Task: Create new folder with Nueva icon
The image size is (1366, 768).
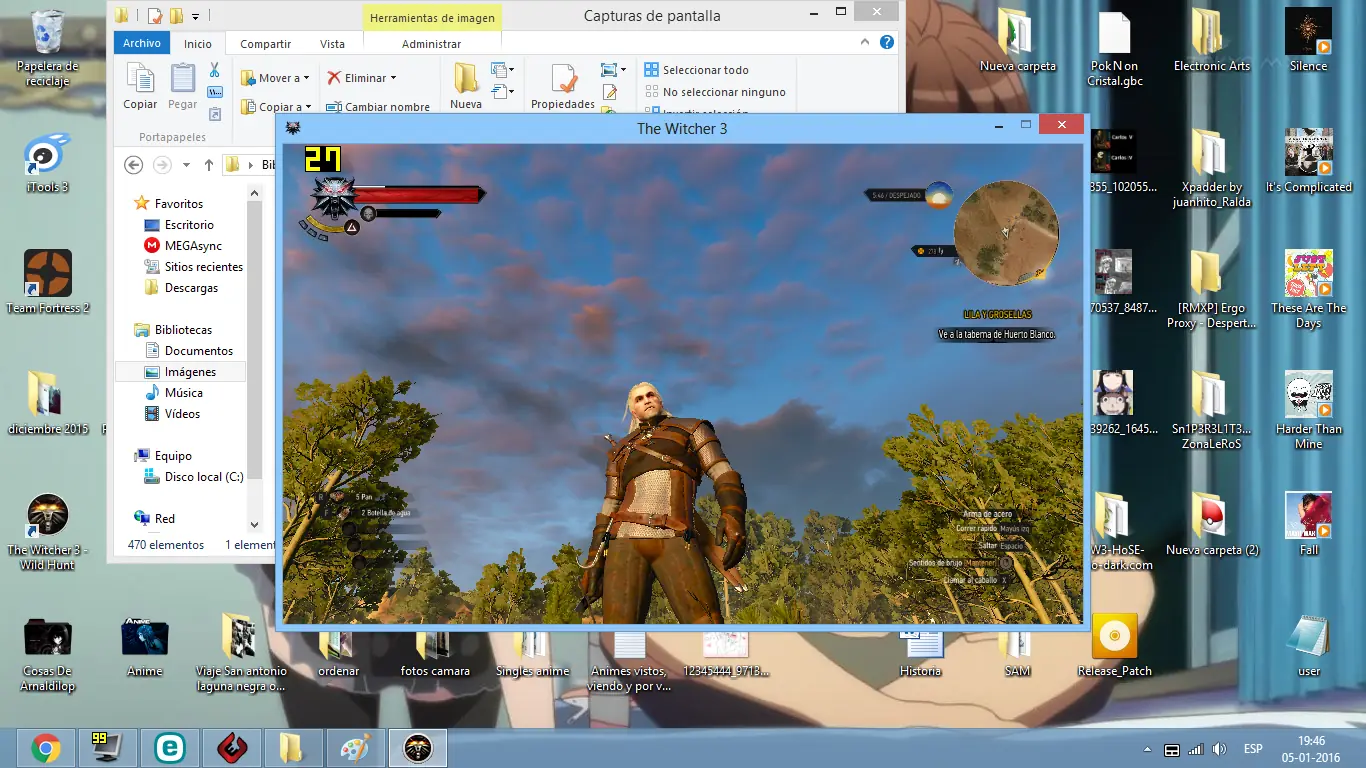Action: (466, 86)
